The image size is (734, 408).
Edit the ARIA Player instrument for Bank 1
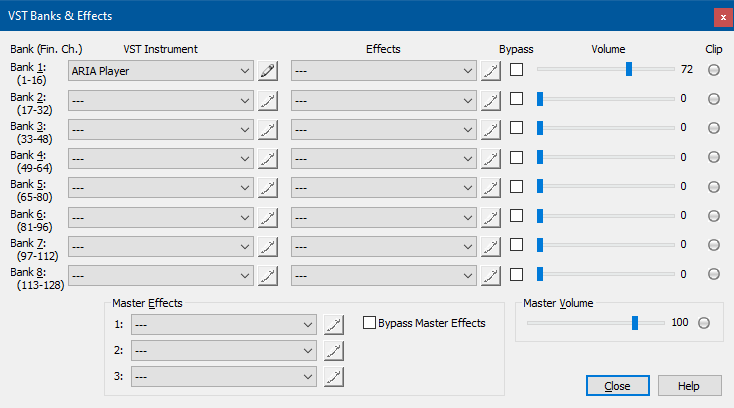pyautogui.click(x=268, y=71)
